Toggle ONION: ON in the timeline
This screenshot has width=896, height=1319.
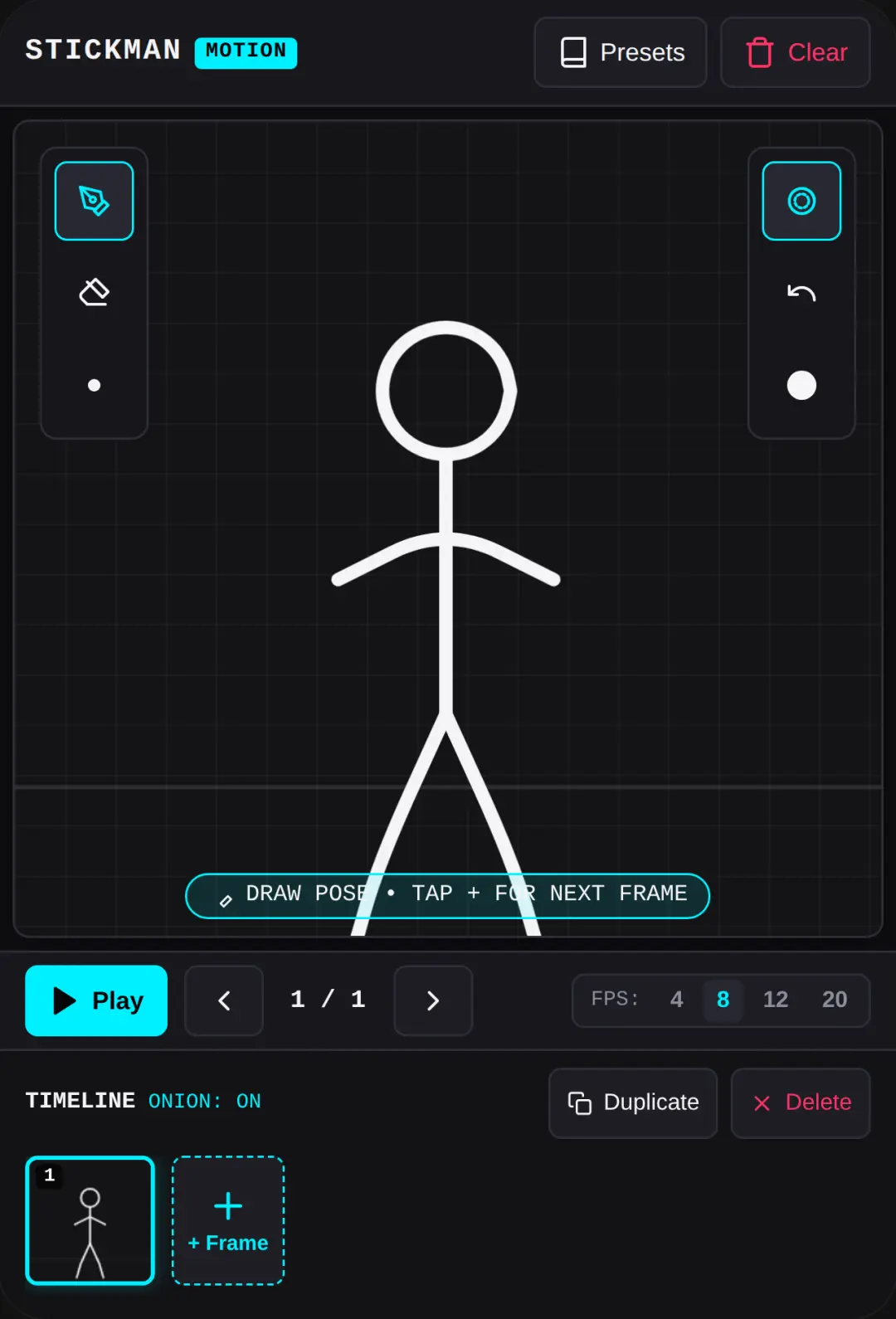click(x=205, y=1102)
